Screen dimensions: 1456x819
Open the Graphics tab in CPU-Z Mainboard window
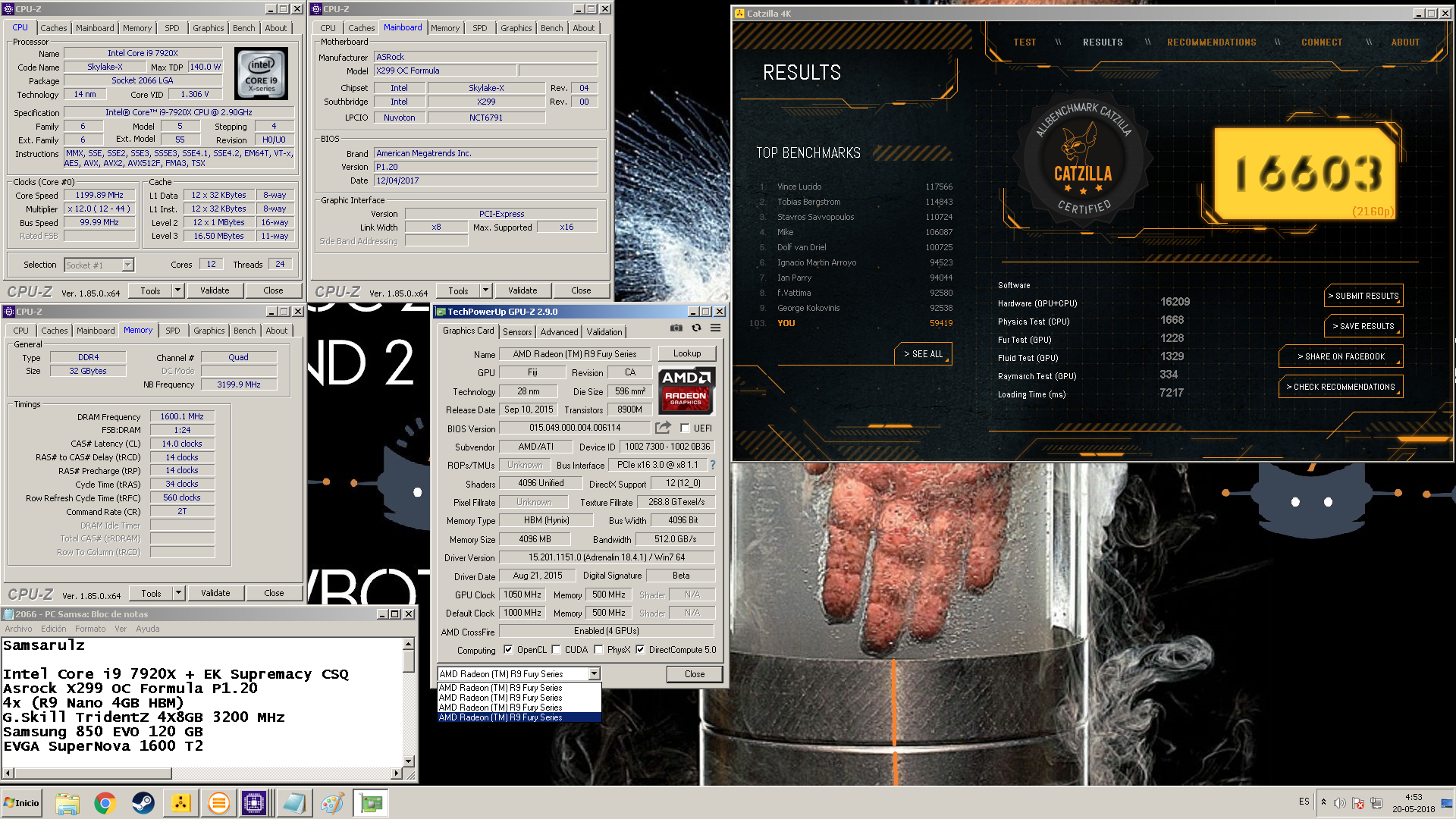coord(516,28)
